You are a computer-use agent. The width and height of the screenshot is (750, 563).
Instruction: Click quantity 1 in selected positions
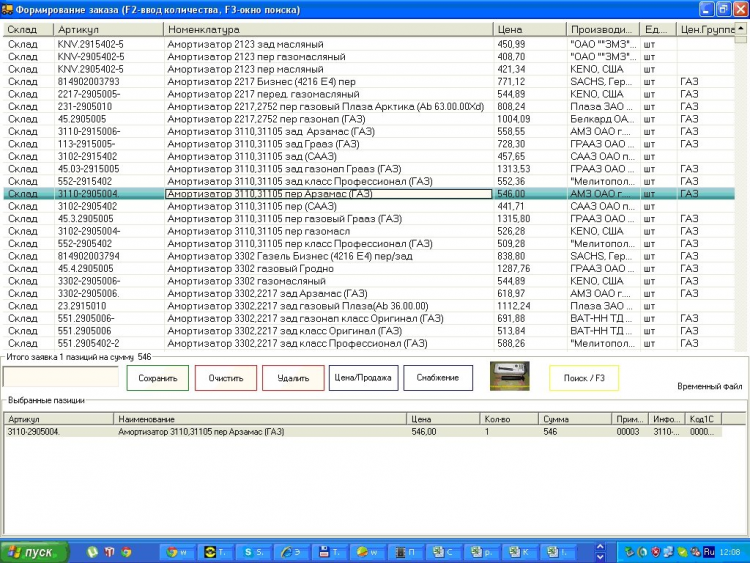[487, 432]
